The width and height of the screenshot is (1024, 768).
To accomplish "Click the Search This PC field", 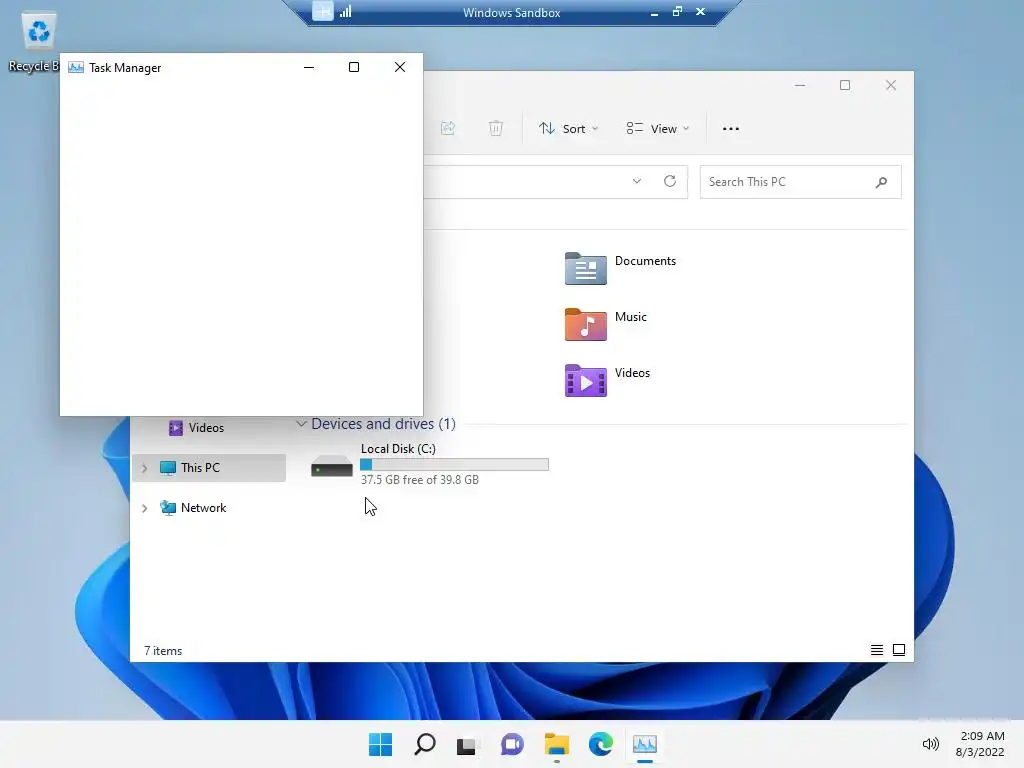I will click(x=800, y=182).
